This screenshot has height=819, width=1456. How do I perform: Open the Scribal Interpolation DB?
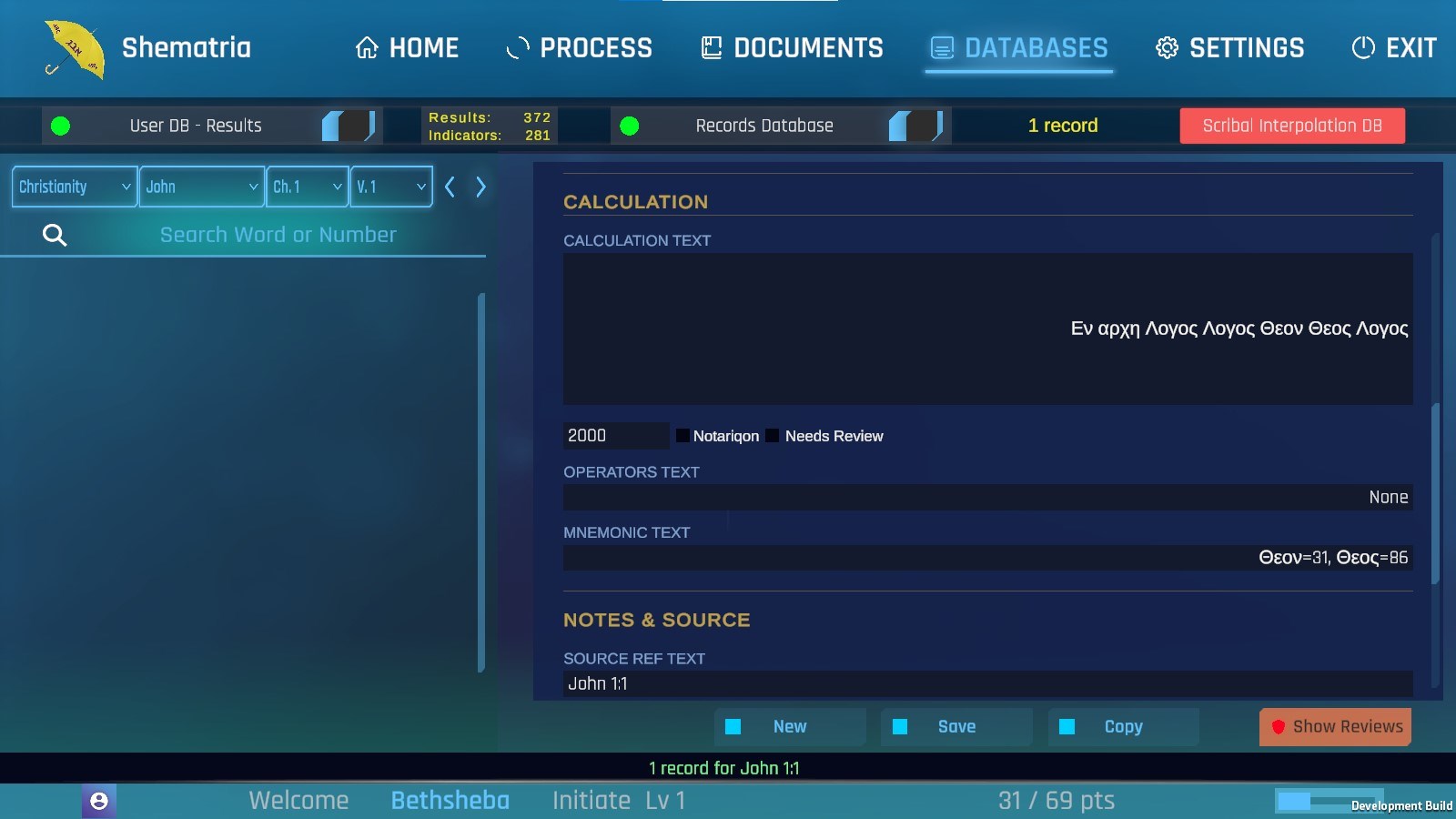(1292, 126)
